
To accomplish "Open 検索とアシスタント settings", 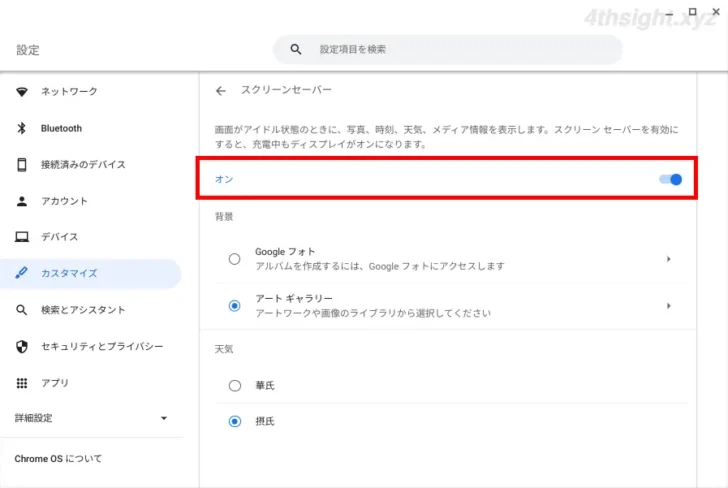I will click(91, 310).
